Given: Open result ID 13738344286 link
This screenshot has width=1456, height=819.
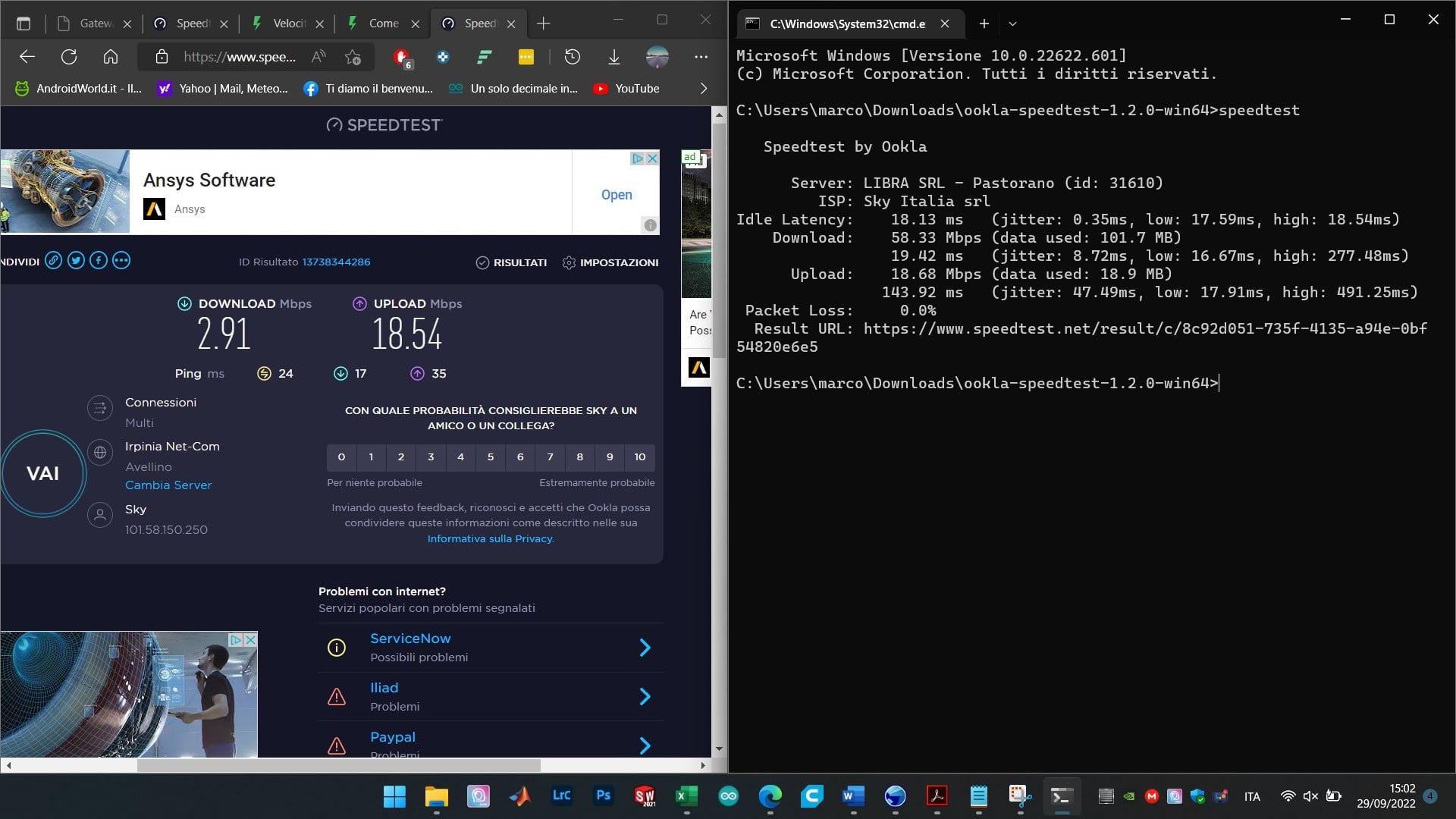Looking at the screenshot, I should click(336, 262).
